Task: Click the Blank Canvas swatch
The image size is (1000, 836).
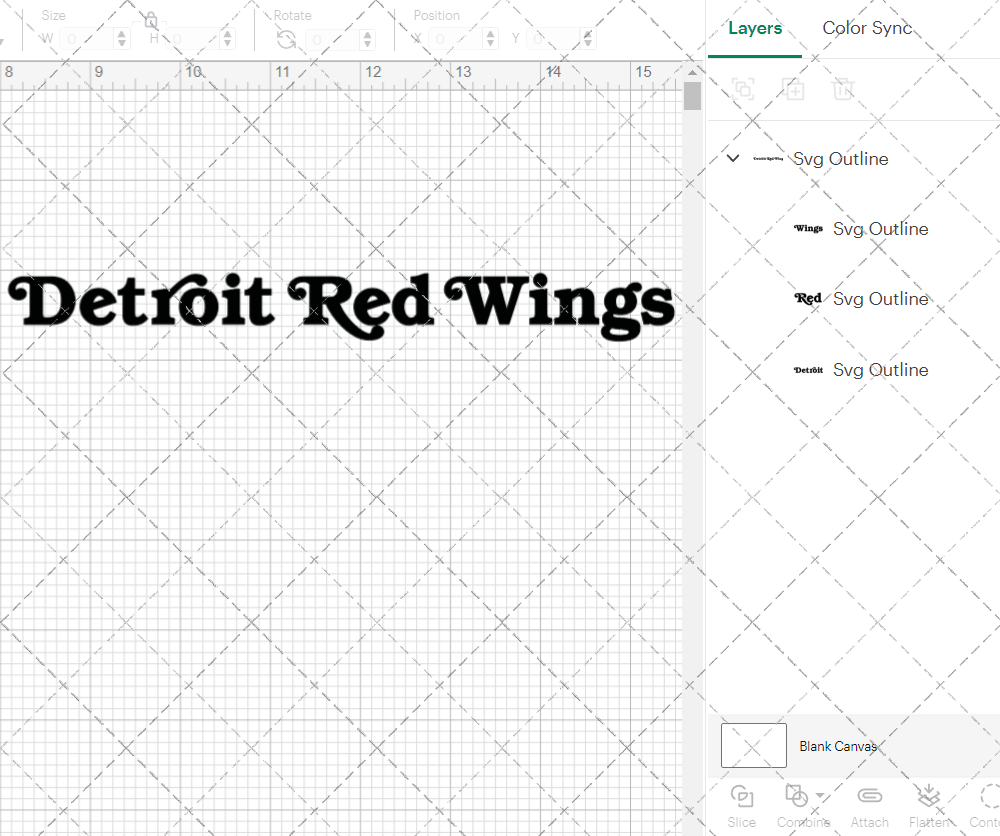Action: (753, 745)
